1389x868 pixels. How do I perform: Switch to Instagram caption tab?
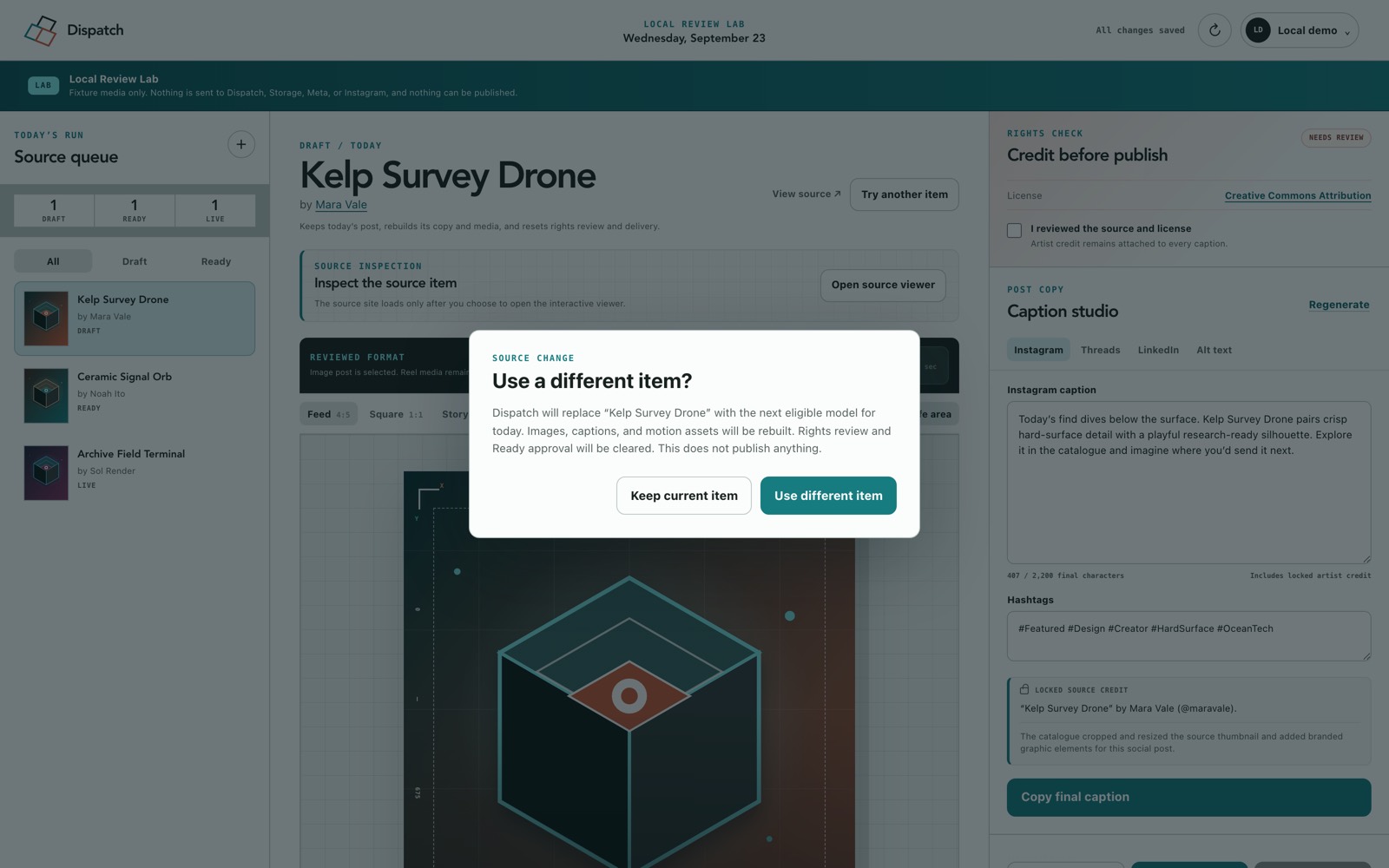(x=1038, y=350)
